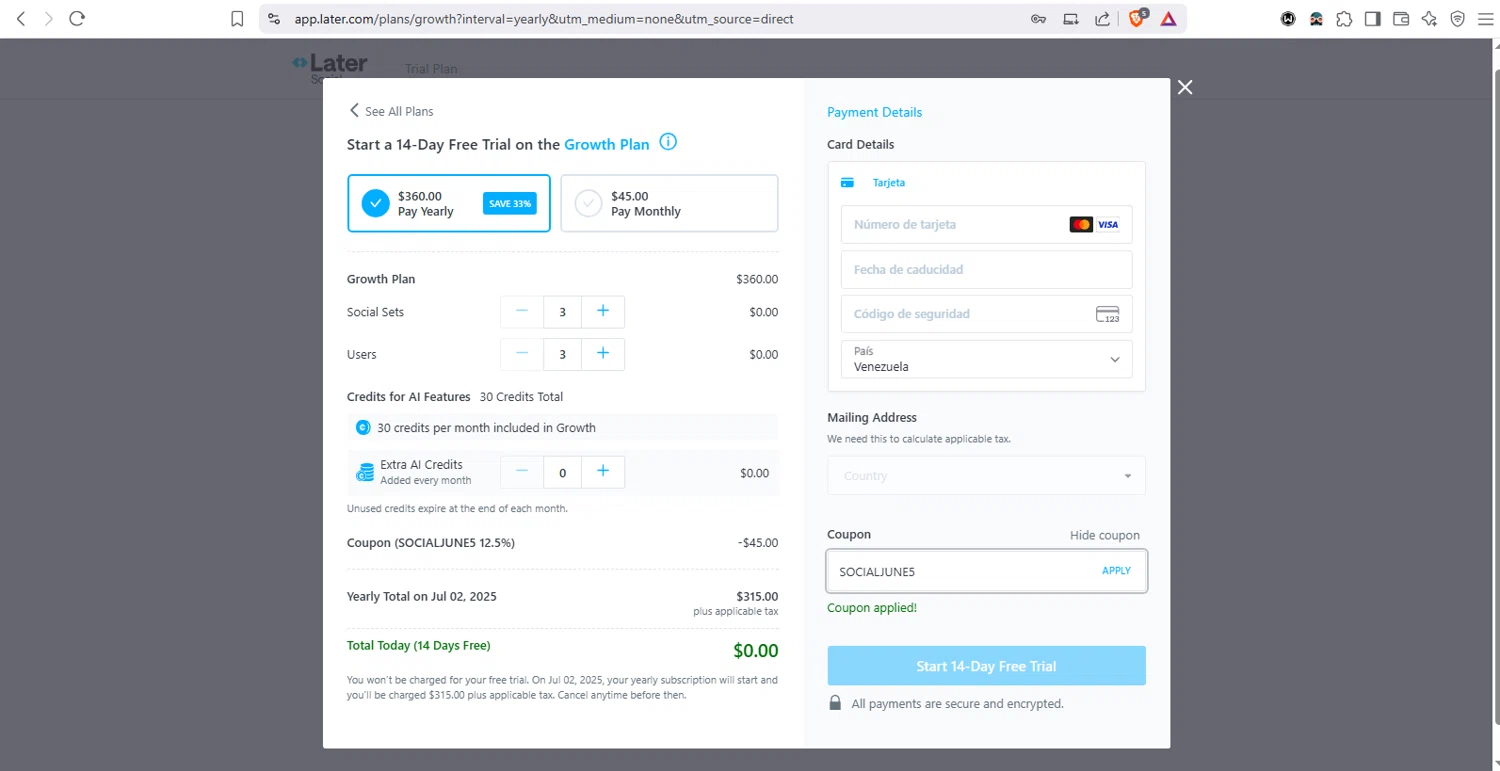Click the 30 credits circle icon
Image resolution: width=1500 pixels, height=771 pixels.
click(x=363, y=427)
